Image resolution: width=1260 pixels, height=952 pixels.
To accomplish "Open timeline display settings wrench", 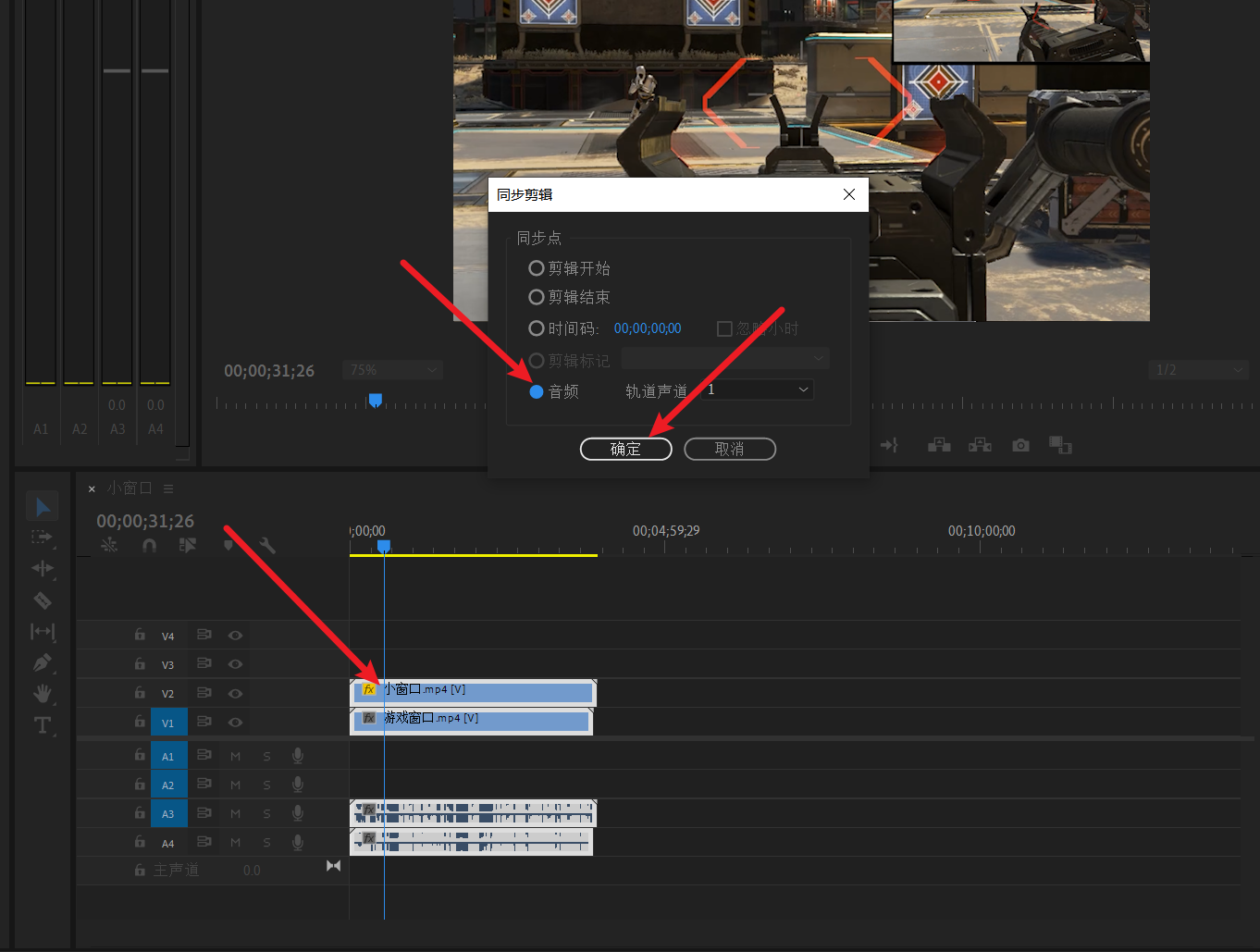I will [x=267, y=545].
